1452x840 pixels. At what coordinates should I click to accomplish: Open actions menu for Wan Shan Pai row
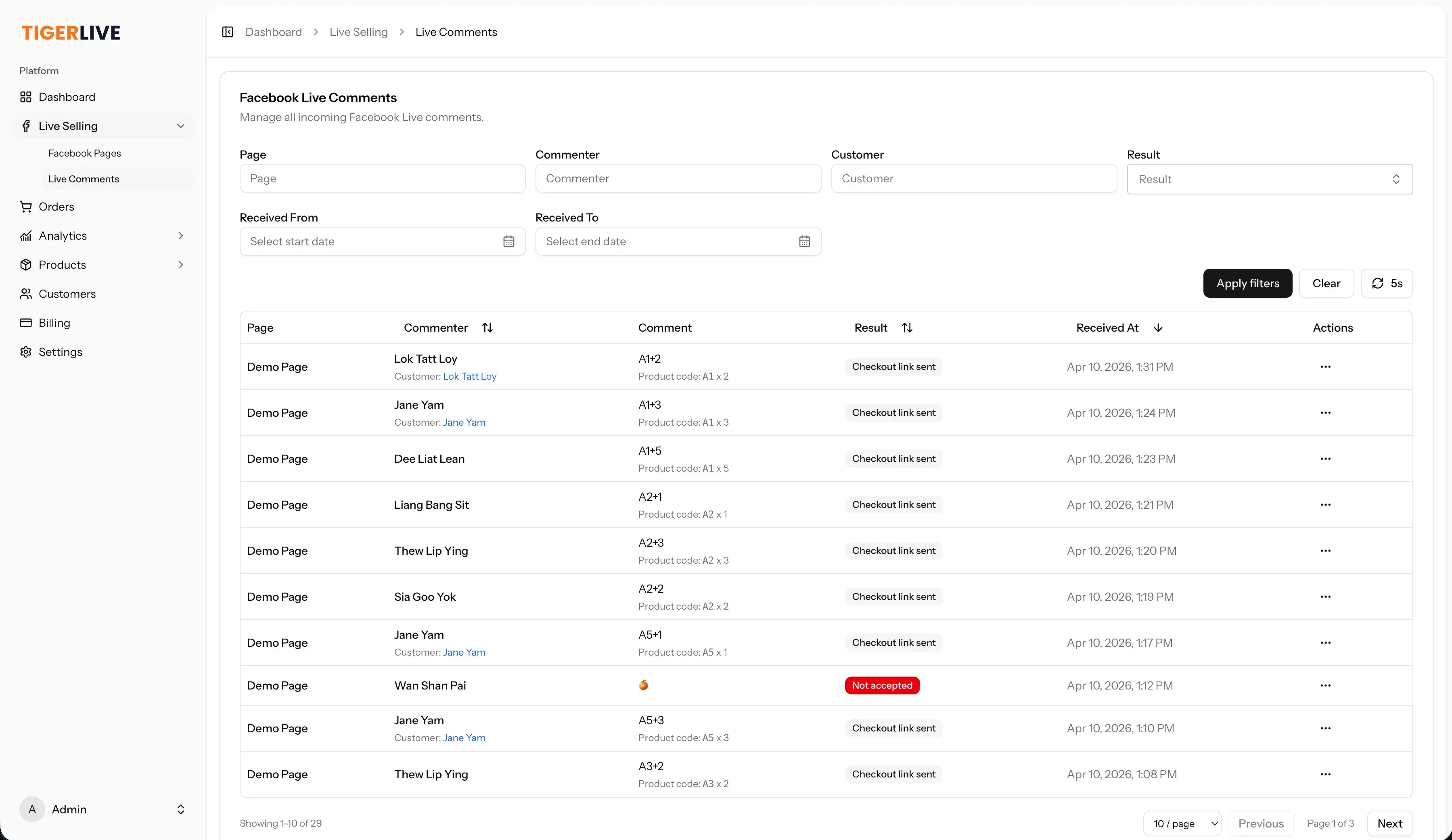1325,685
